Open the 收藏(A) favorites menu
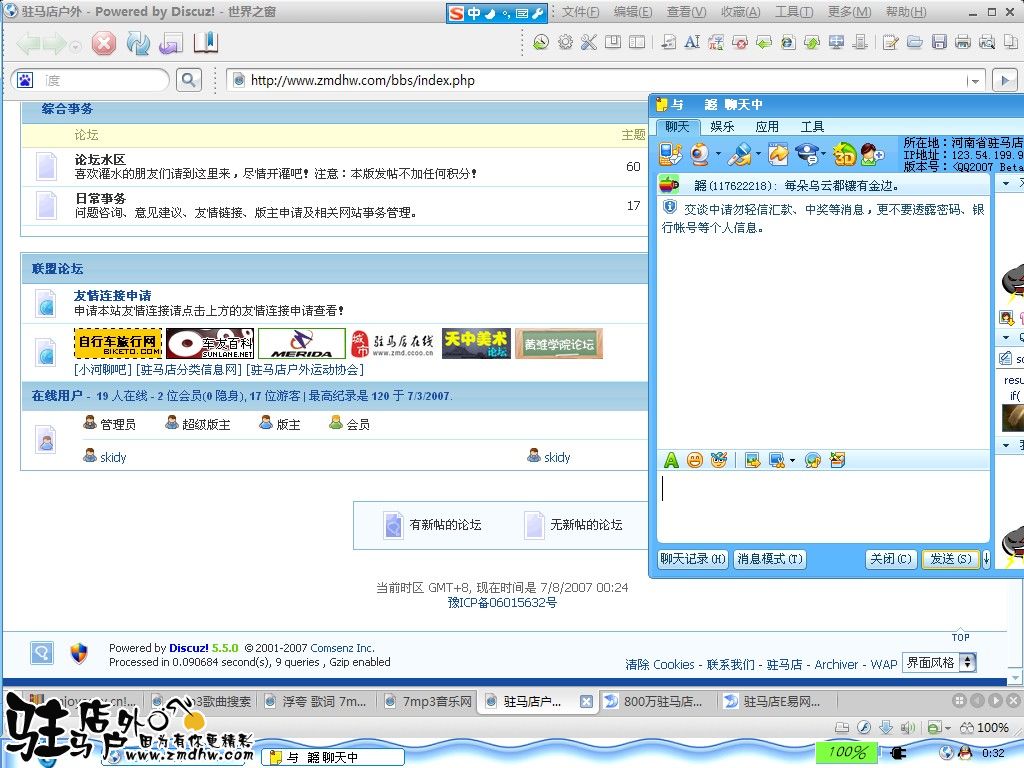Image resolution: width=1024 pixels, height=768 pixels. [x=741, y=12]
